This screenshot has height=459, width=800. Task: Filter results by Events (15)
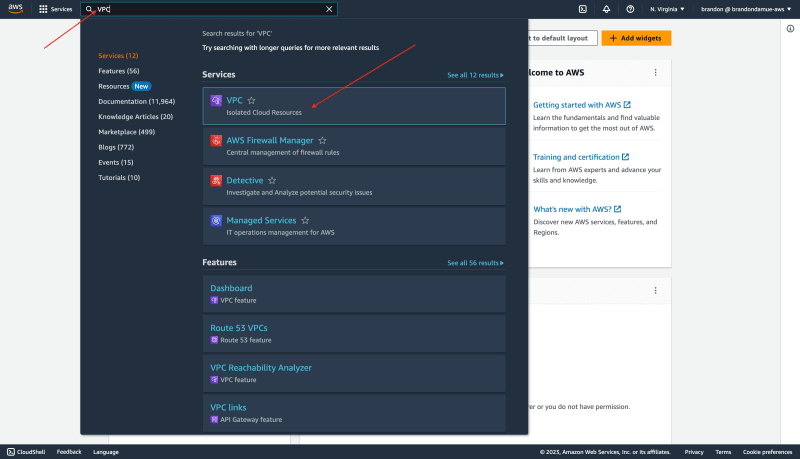point(116,163)
